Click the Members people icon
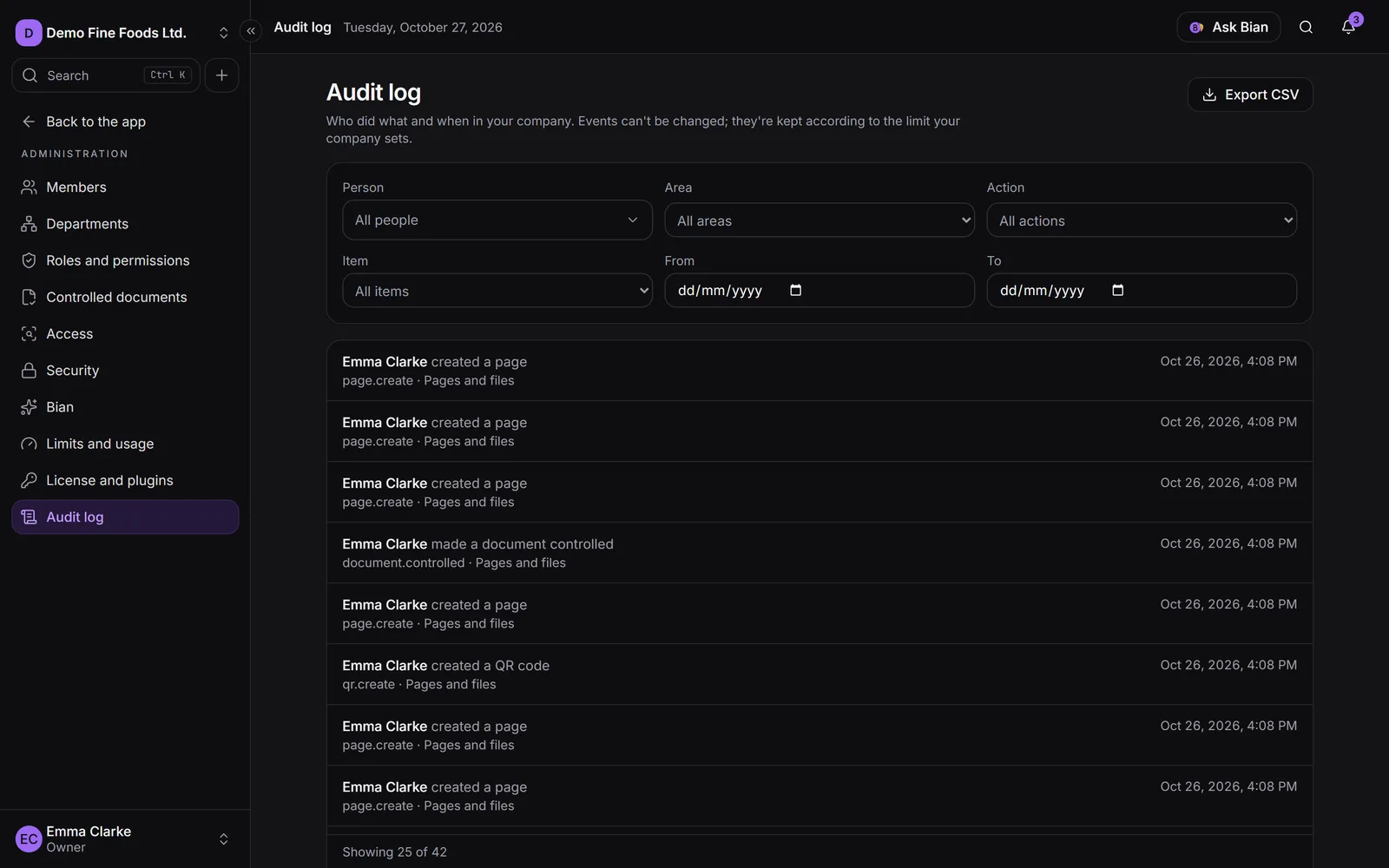 pos(29,187)
